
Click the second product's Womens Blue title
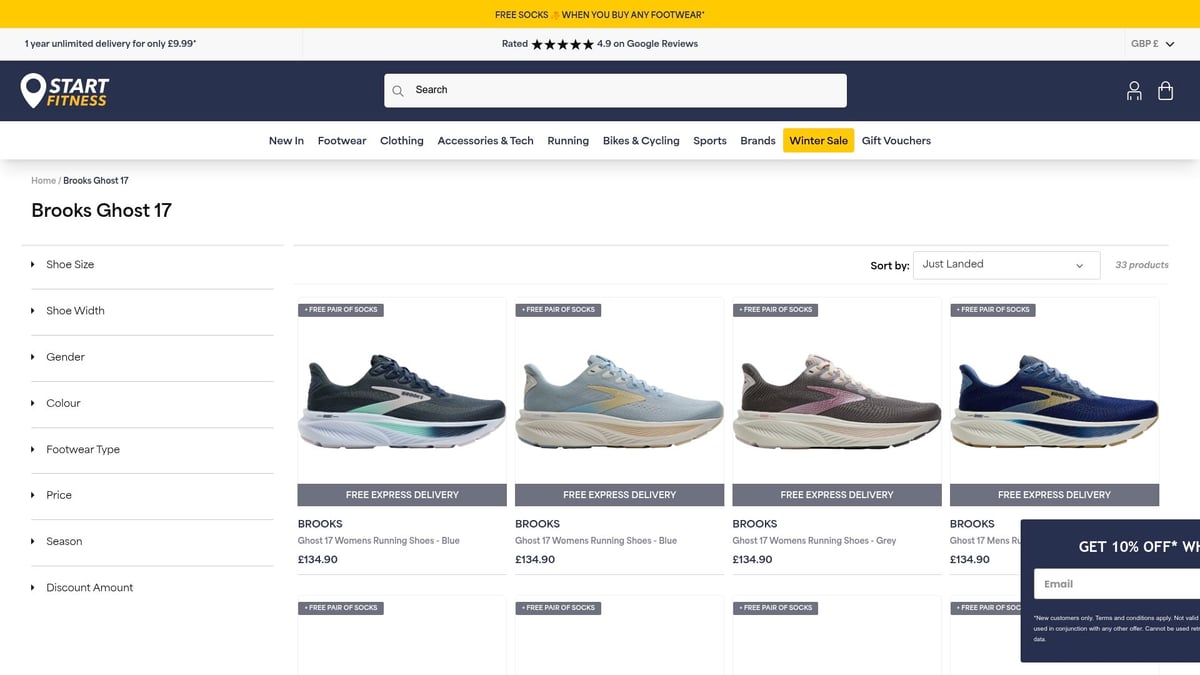[x=596, y=541]
